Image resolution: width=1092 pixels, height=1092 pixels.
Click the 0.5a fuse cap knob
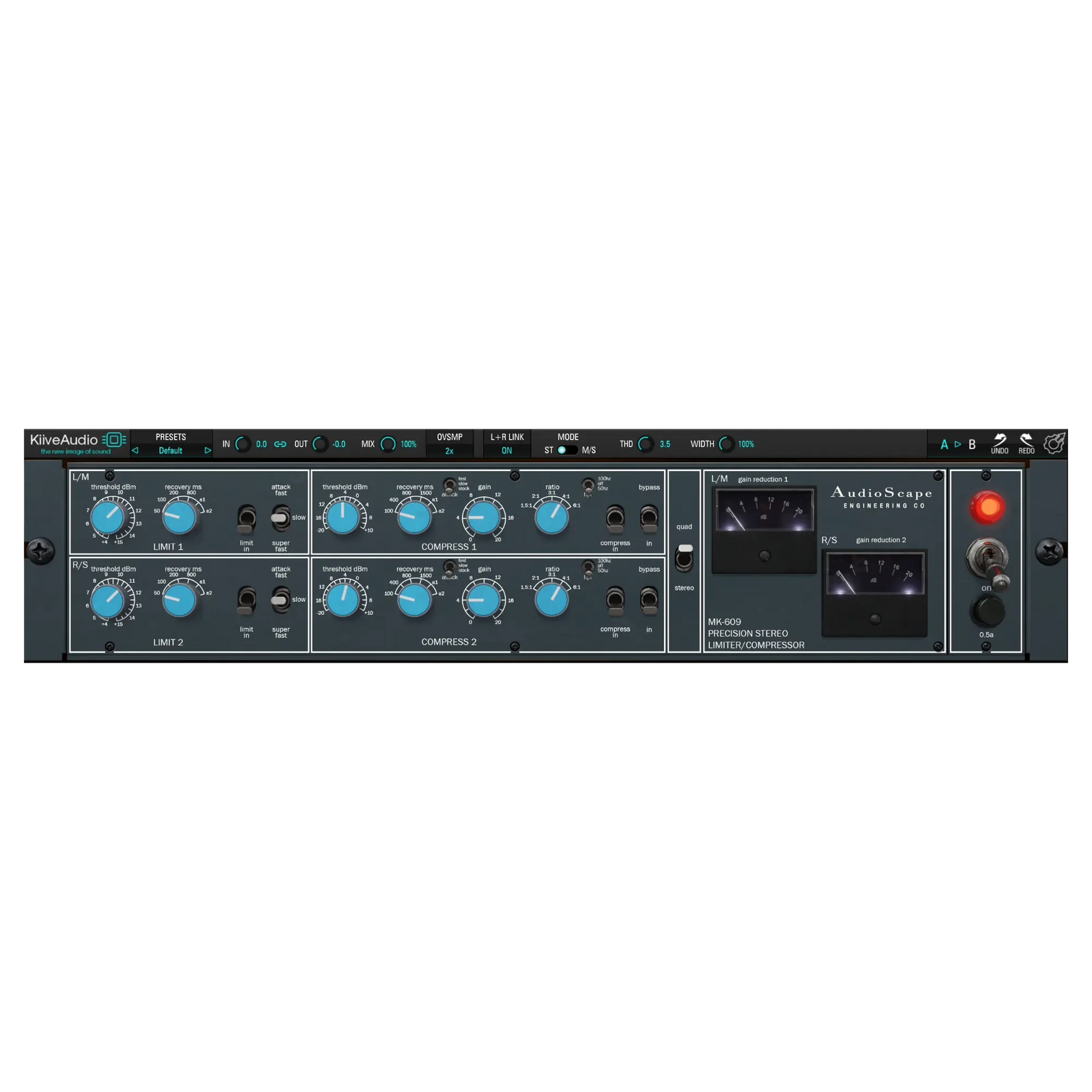click(987, 611)
